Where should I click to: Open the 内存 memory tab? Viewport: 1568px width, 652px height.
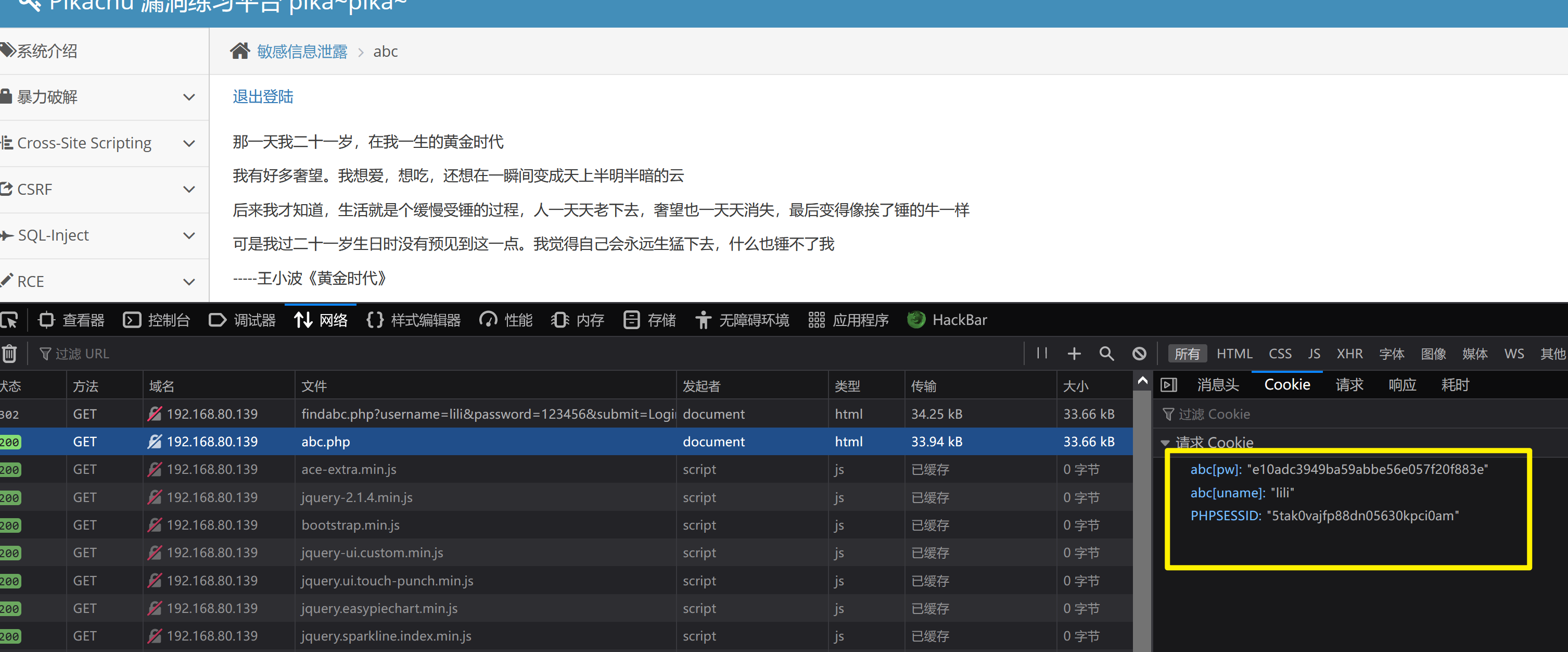click(577, 320)
